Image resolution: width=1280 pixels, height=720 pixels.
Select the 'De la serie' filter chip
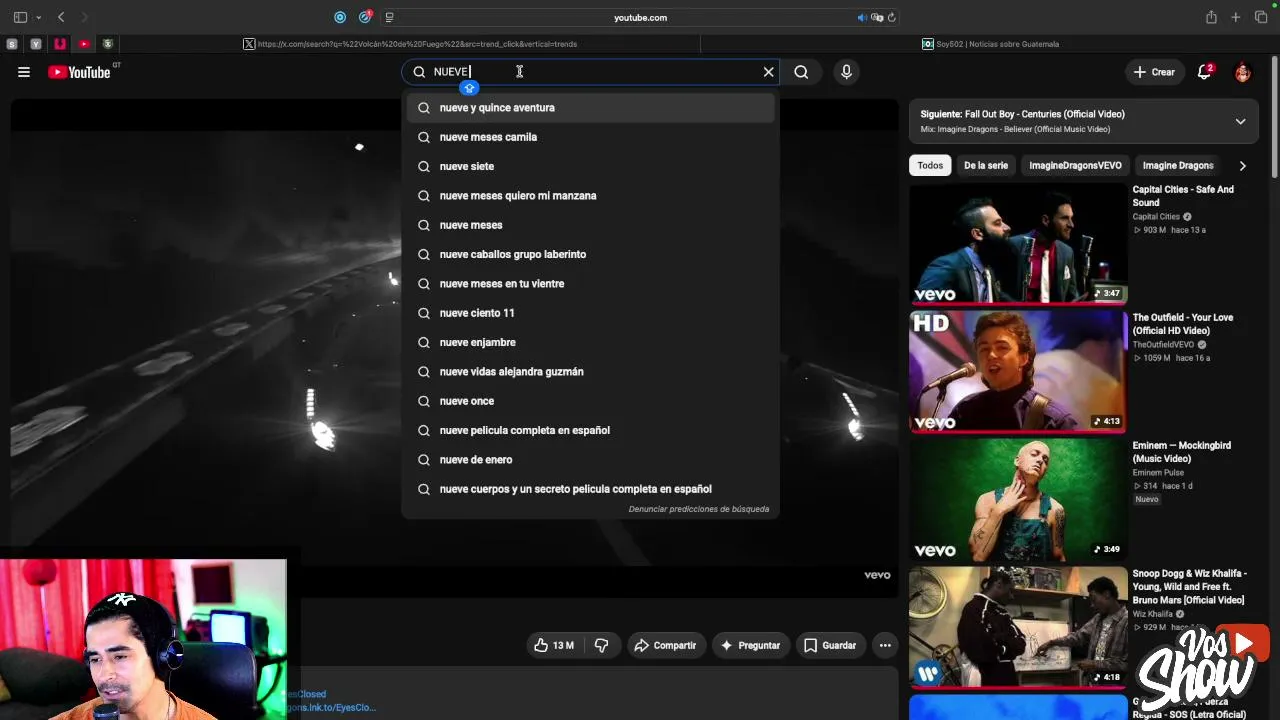coord(986,166)
